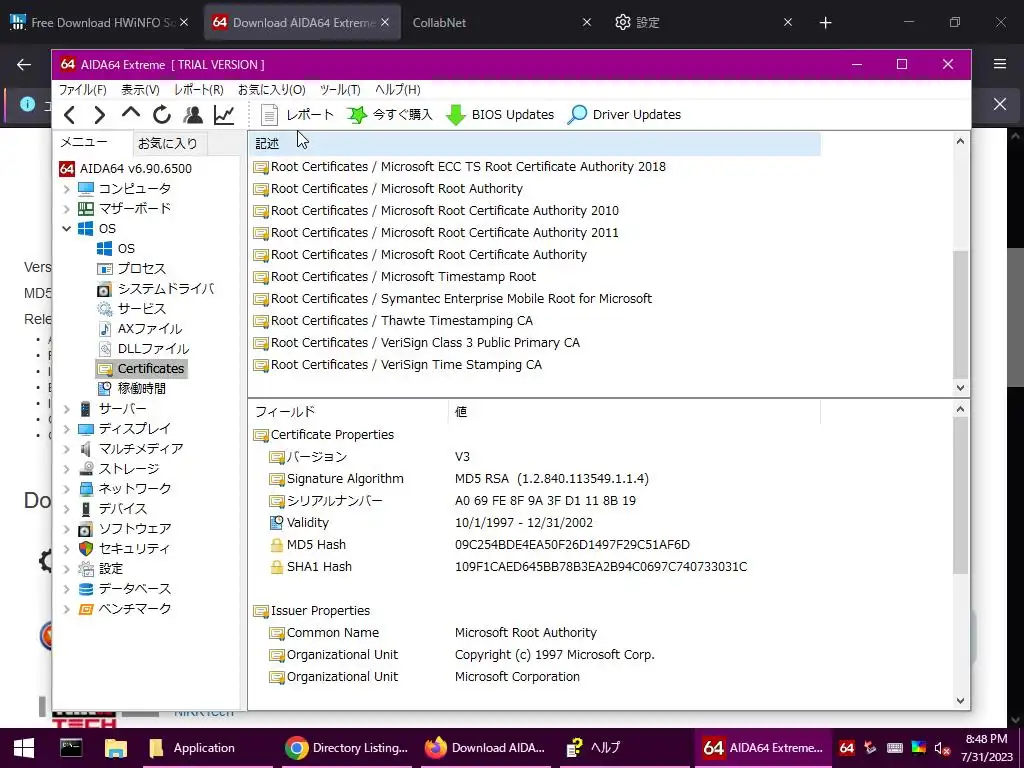
Task: Switch to the Free Download HWiNFO browser tab
Action: click(x=99, y=22)
